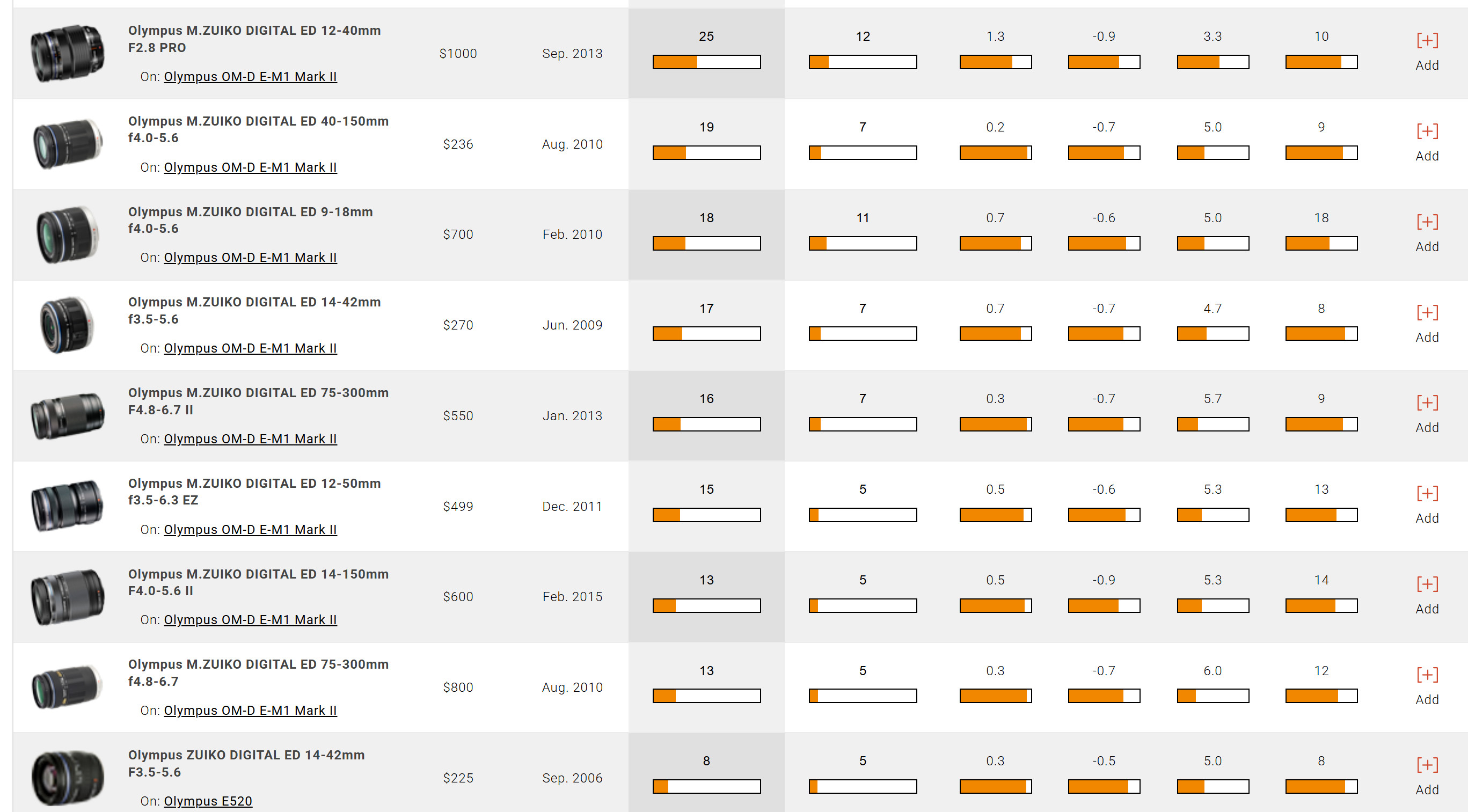1468x812 pixels.
Task: Add the 12-40mm F2.8 PRO lens to comparison
Action: pos(1427,52)
